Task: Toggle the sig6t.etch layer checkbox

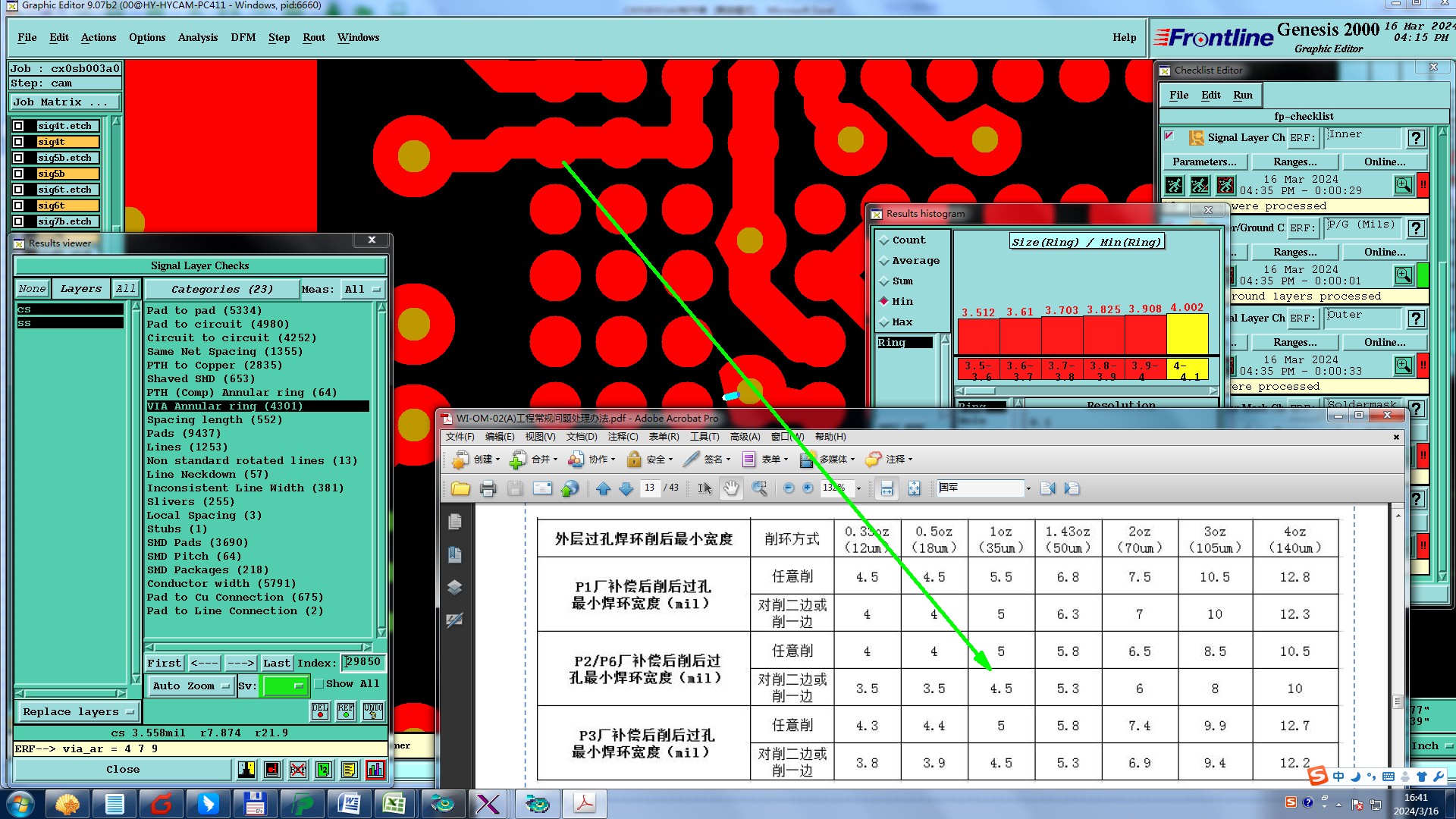Action: (x=18, y=190)
